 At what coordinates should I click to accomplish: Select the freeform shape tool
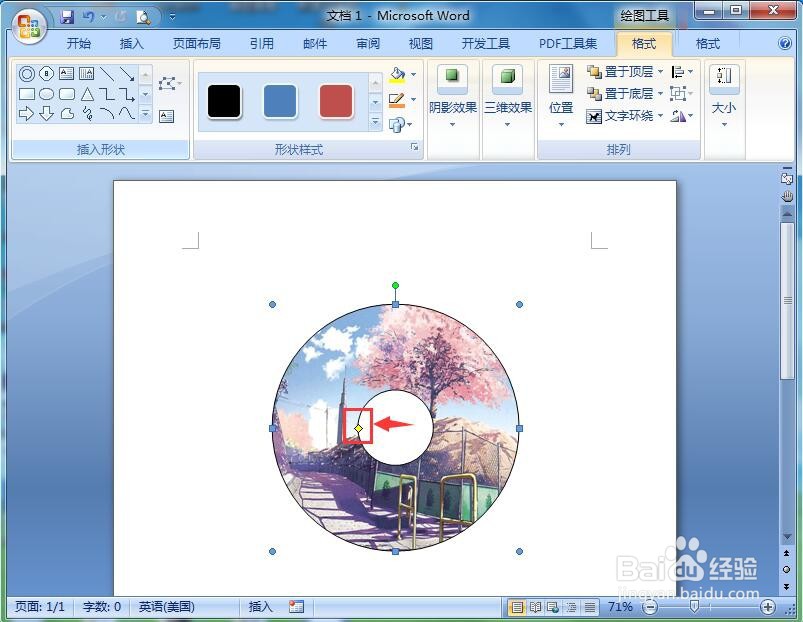coord(67,113)
